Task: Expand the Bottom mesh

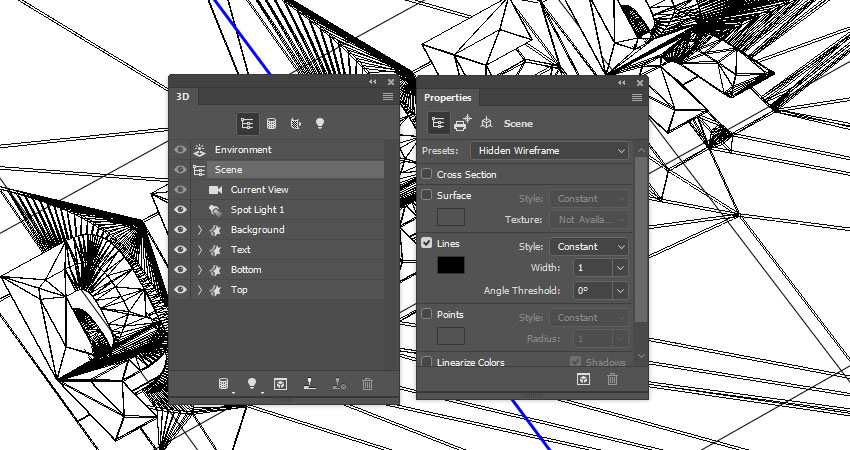Action: pyautogui.click(x=200, y=270)
